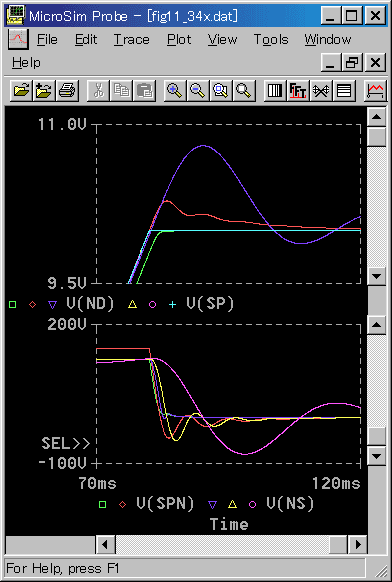This screenshot has height=582, width=392.
Task: Click the upper plot vertical scrollbar thumb
Action: (x=377, y=136)
